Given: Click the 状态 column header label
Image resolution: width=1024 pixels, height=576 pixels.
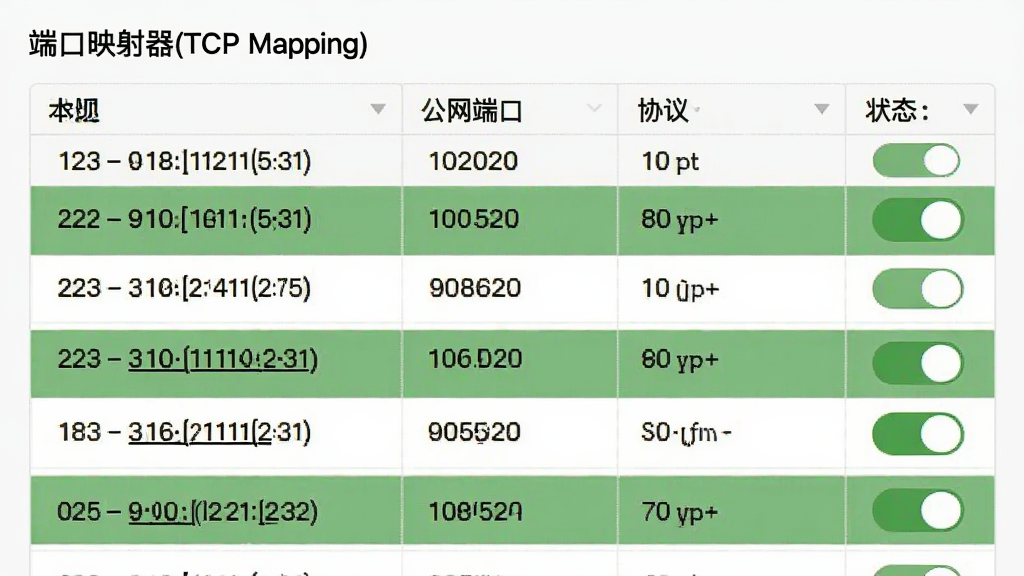Looking at the screenshot, I should pos(897,110).
